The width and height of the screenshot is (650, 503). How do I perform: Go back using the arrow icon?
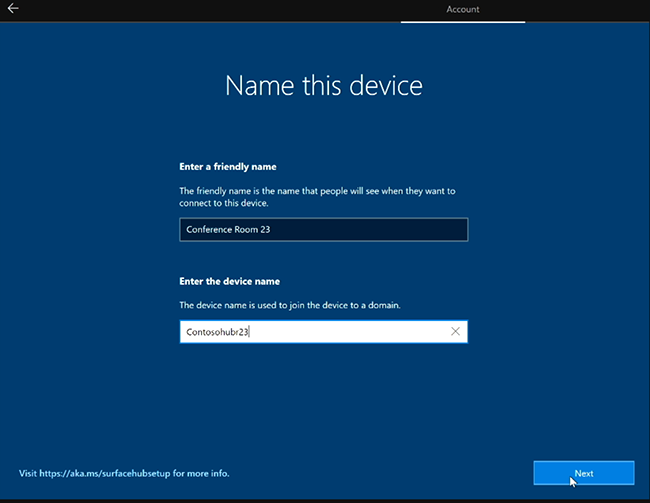coord(13,8)
